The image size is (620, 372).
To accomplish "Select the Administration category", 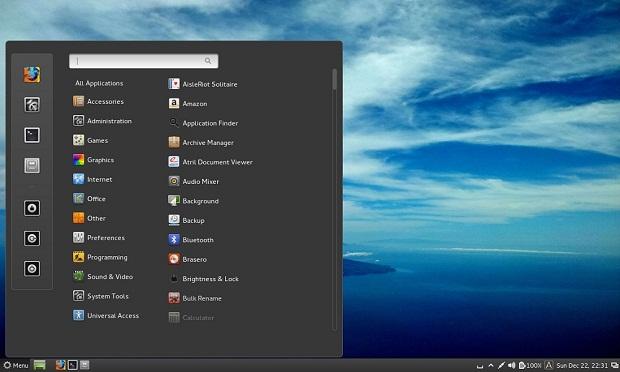I will (102, 121).
